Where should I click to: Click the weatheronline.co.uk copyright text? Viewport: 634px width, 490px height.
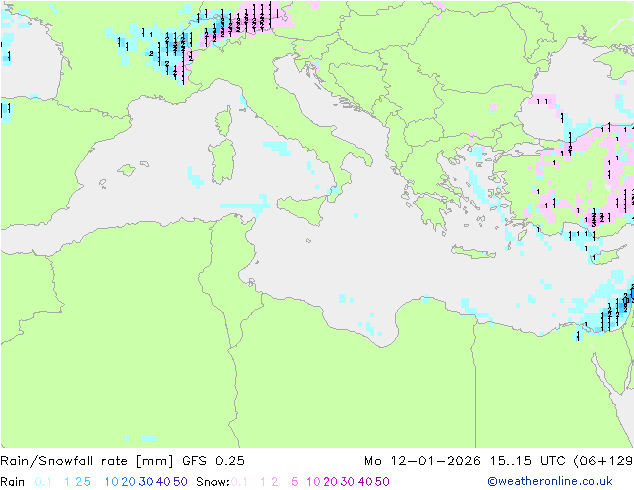pos(550,481)
